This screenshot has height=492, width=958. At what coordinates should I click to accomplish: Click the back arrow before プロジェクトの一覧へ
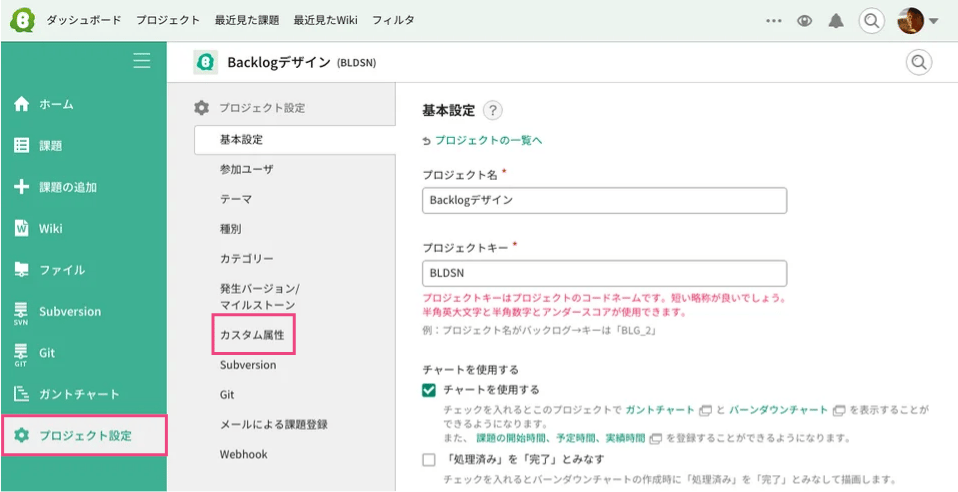click(426, 141)
